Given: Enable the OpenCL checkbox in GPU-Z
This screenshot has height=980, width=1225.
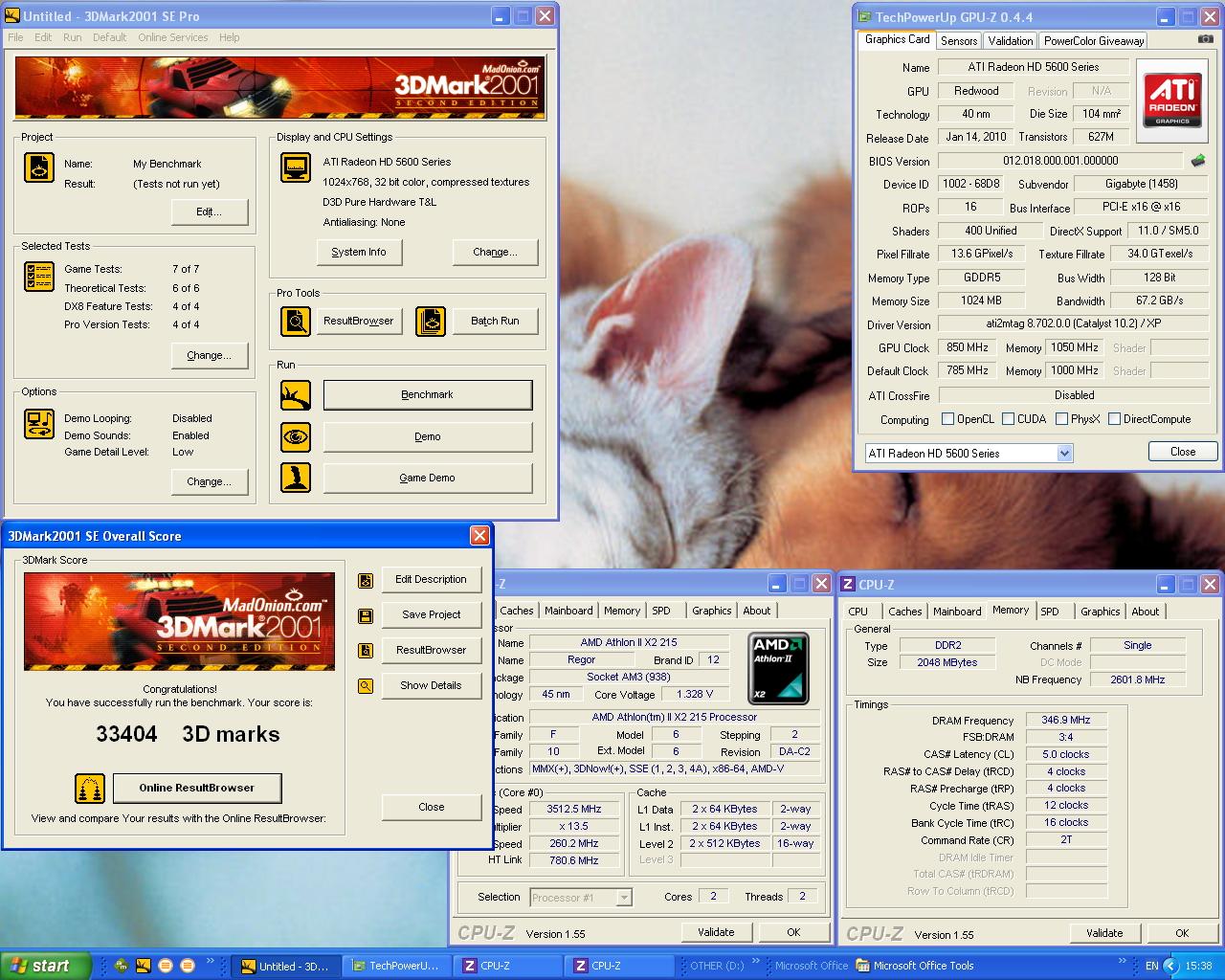Looking at the screenshot, I should tap(947, 419).
